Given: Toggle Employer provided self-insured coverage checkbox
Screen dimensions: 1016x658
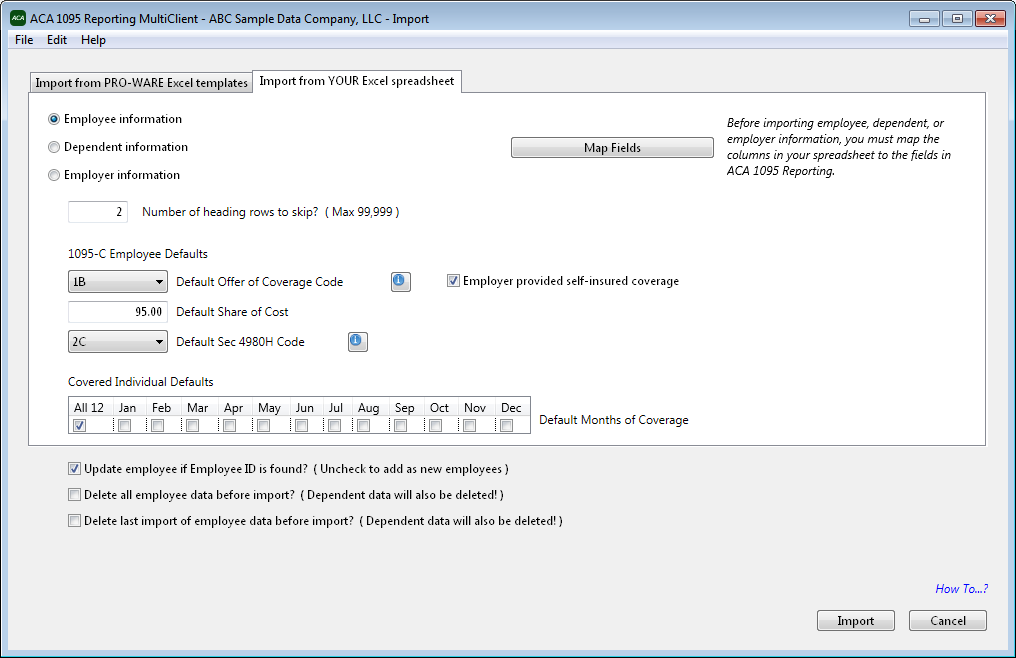Looking at the screenshot, I should (453, 281).
